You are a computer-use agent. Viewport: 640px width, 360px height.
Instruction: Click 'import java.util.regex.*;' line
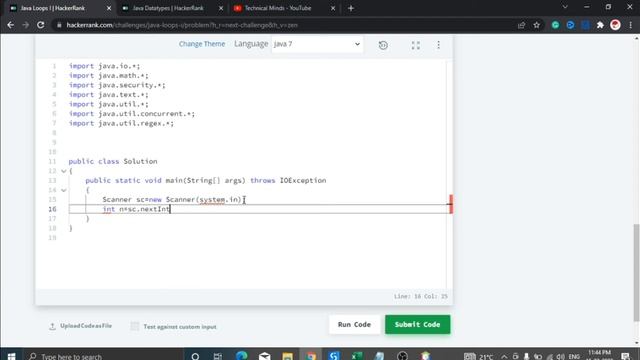pyautogui.click(x=121, y=123)
